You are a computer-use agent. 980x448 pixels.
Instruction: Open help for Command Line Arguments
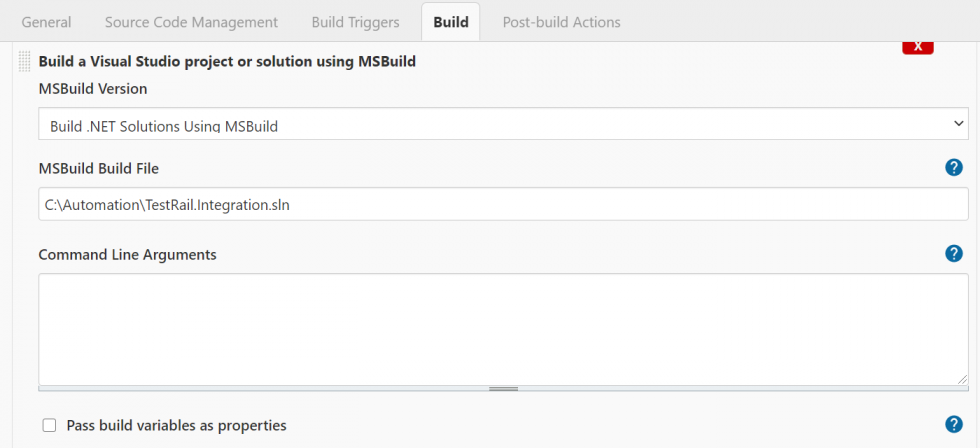click(x=953, y=253)
